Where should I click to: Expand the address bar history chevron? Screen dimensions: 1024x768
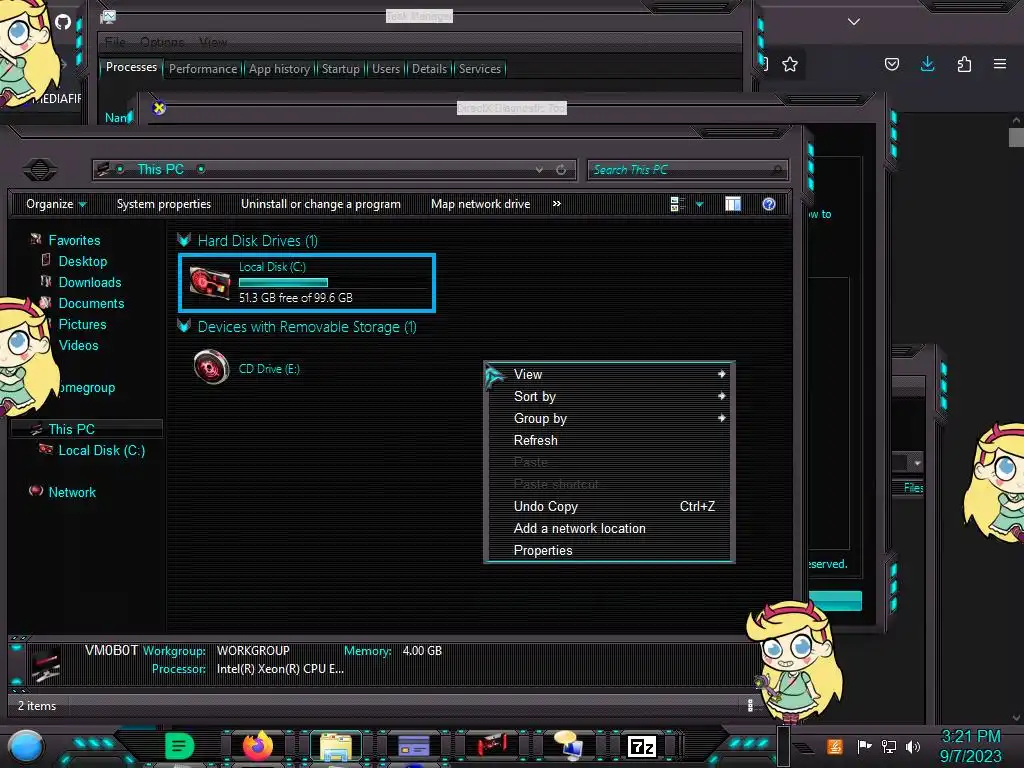(x=539, y=170)
